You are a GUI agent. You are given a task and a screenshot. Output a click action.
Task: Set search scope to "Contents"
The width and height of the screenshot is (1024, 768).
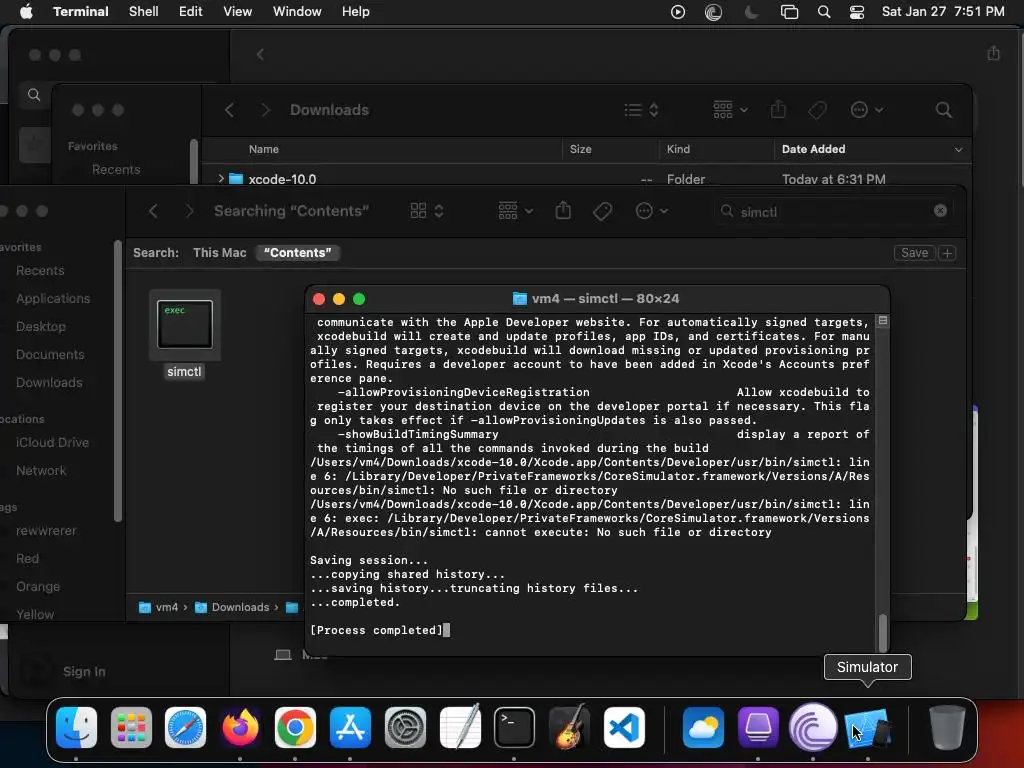coord(298,253)
